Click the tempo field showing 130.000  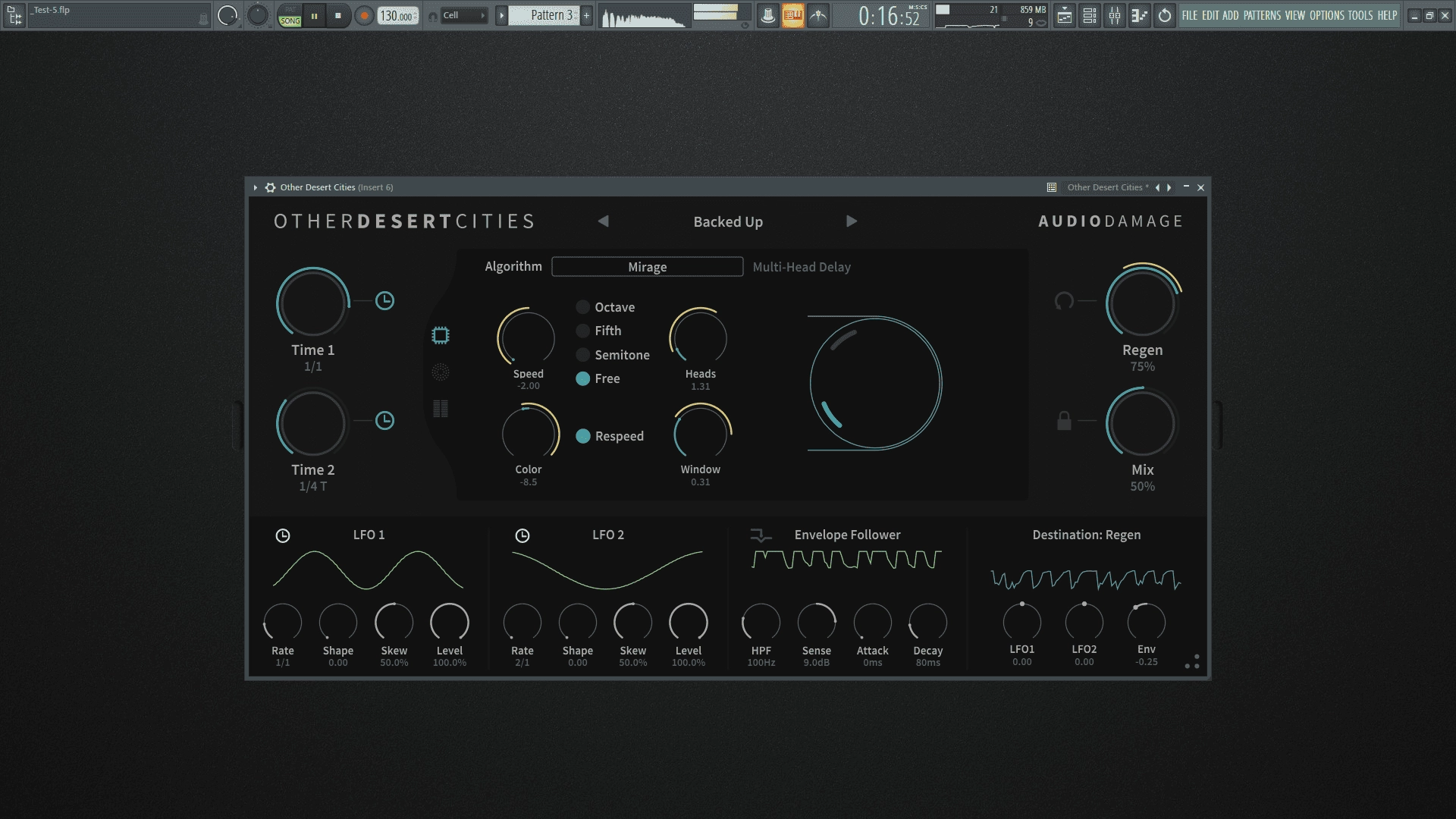(398, 15)
